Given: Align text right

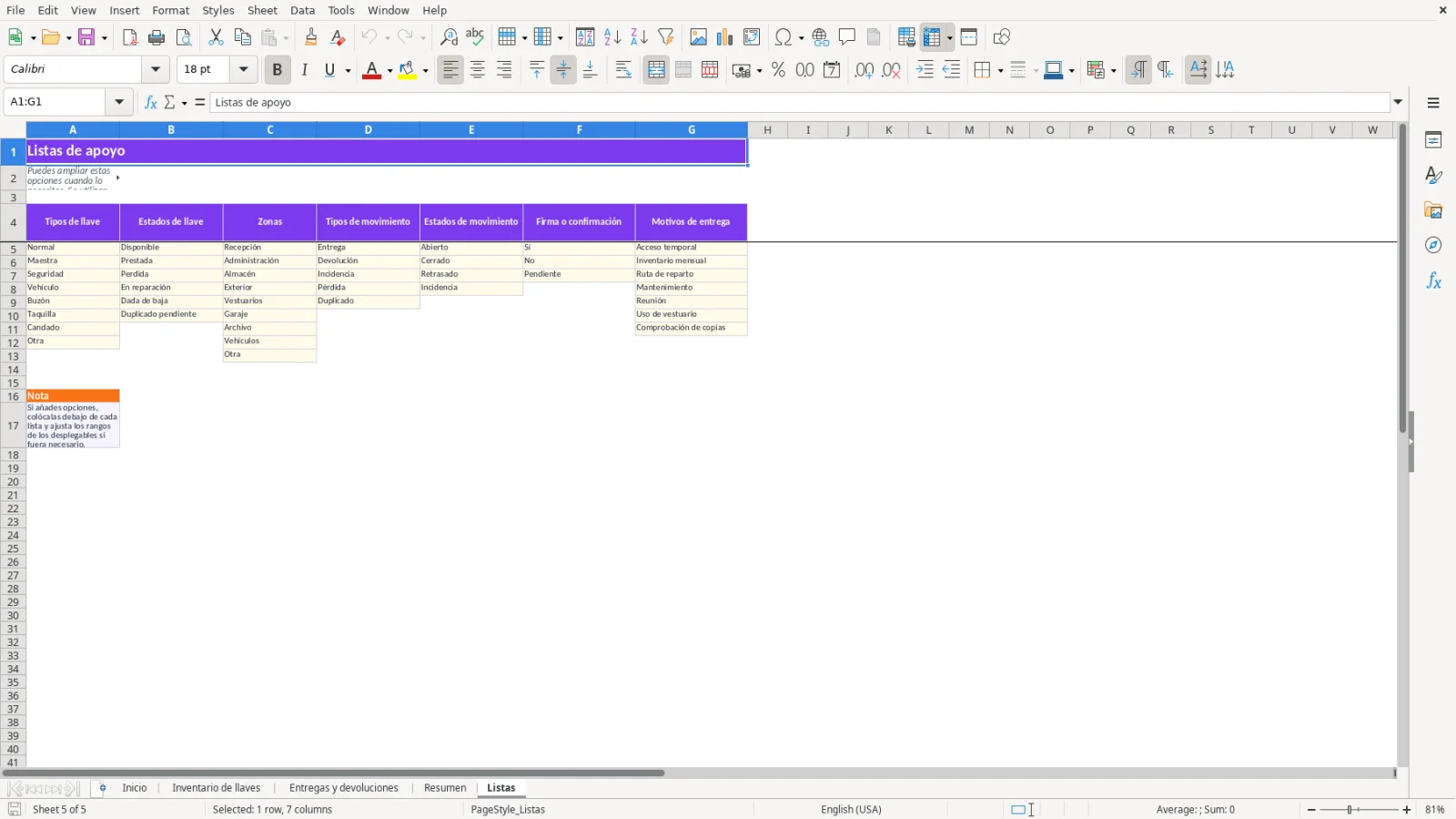Looking at the screenshot, I should tap(504, 70).
